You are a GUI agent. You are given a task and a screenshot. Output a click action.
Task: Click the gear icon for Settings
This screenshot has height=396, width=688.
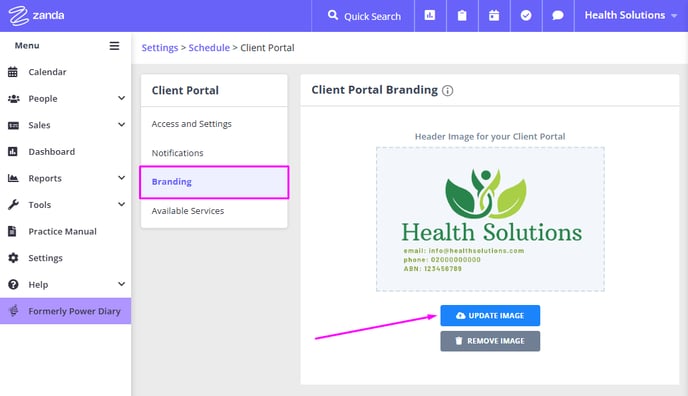pyautogui.click(x=13, y=258)
